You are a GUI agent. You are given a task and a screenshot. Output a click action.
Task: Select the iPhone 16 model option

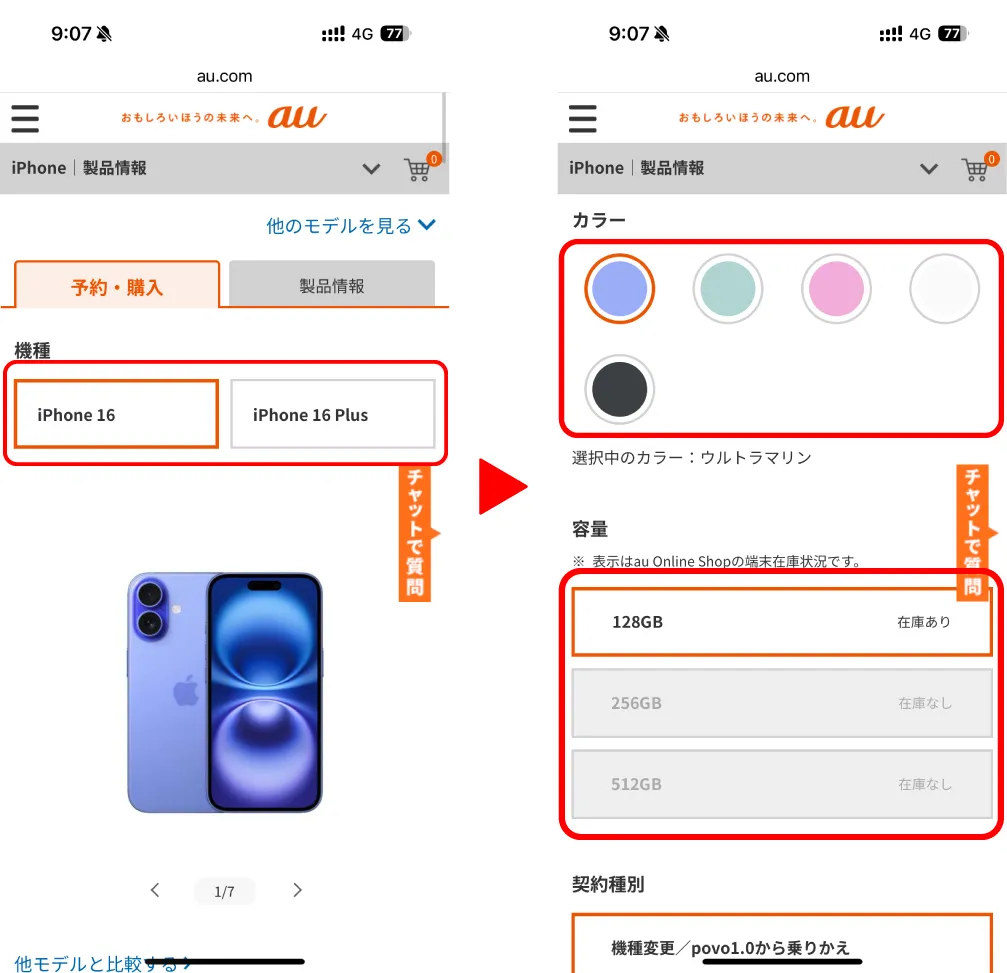(x=116, y=414)
